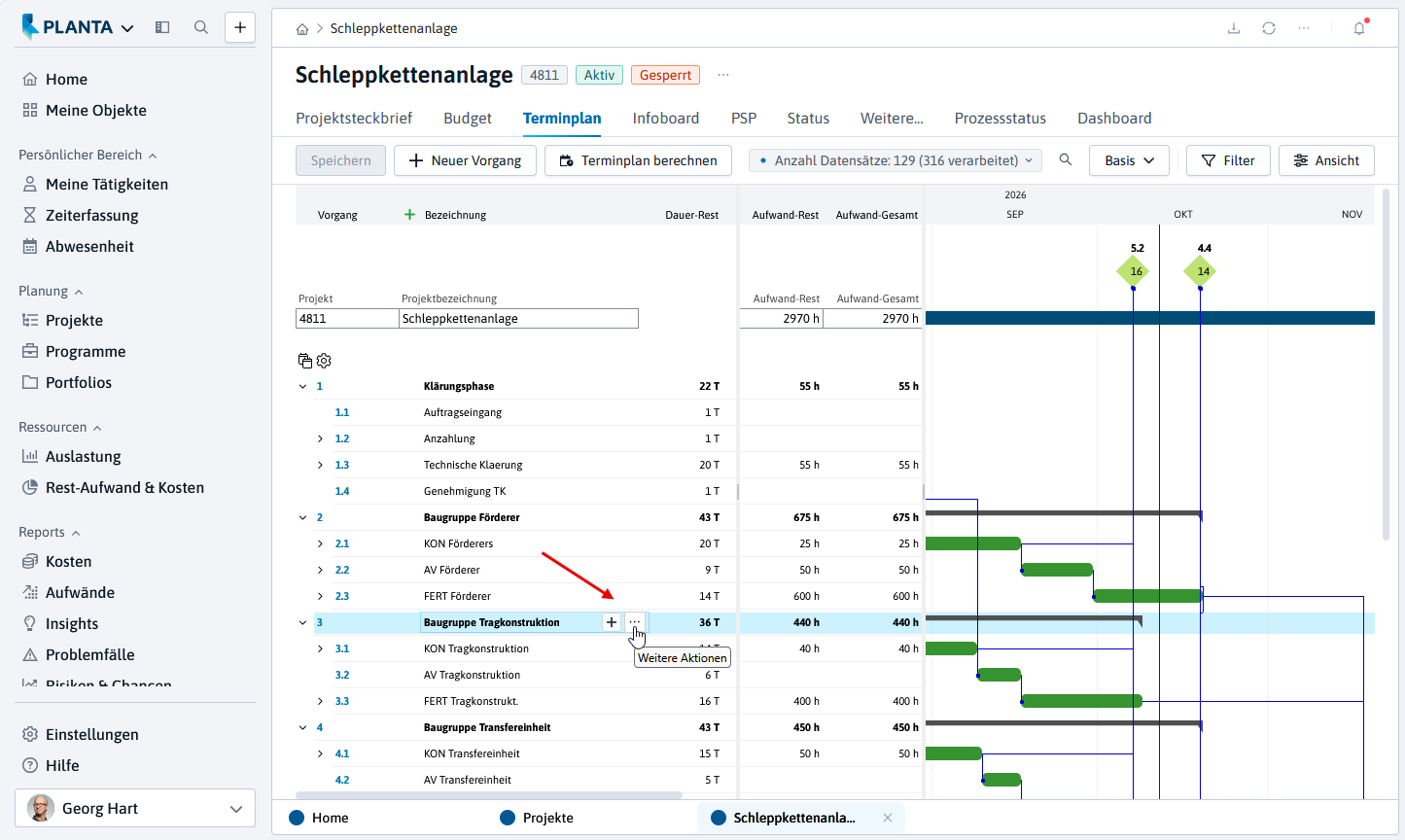This screenshot has height=840, width=1405.
Task: Select milestone diamond 14
Action: point(1201,271)
